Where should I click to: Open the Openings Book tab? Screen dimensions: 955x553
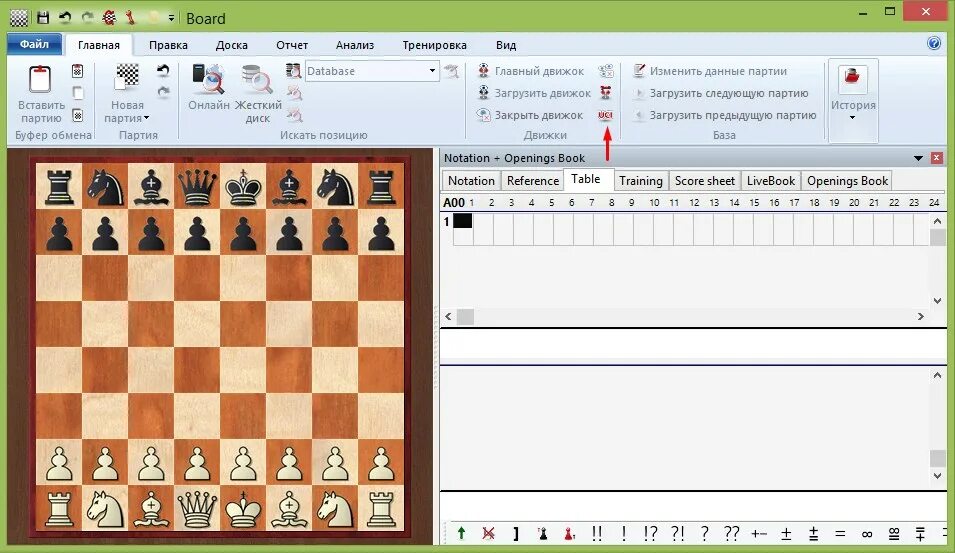tap(847, 181)
